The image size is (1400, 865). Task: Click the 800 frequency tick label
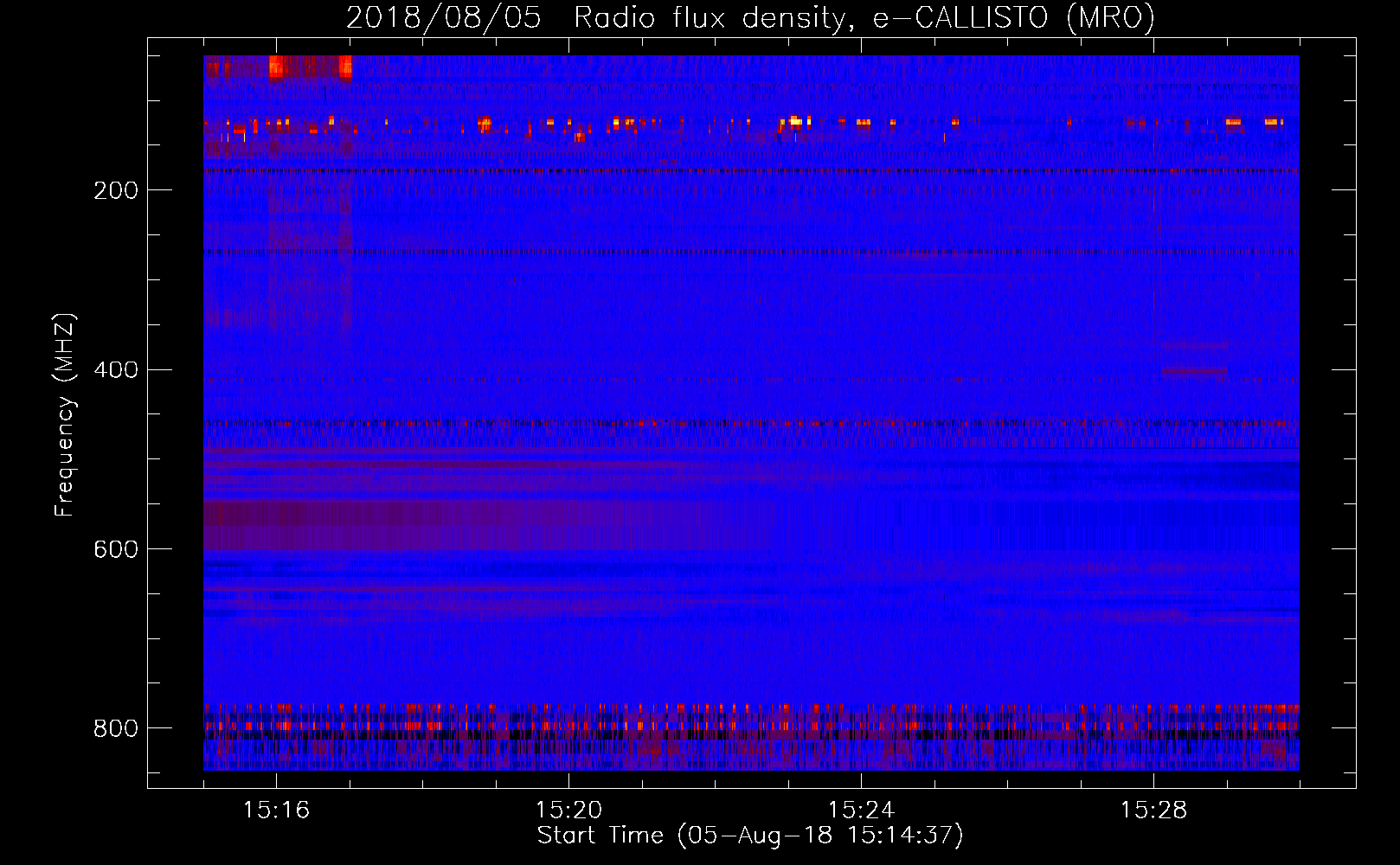pyautogui.click(x=116, y=728)
